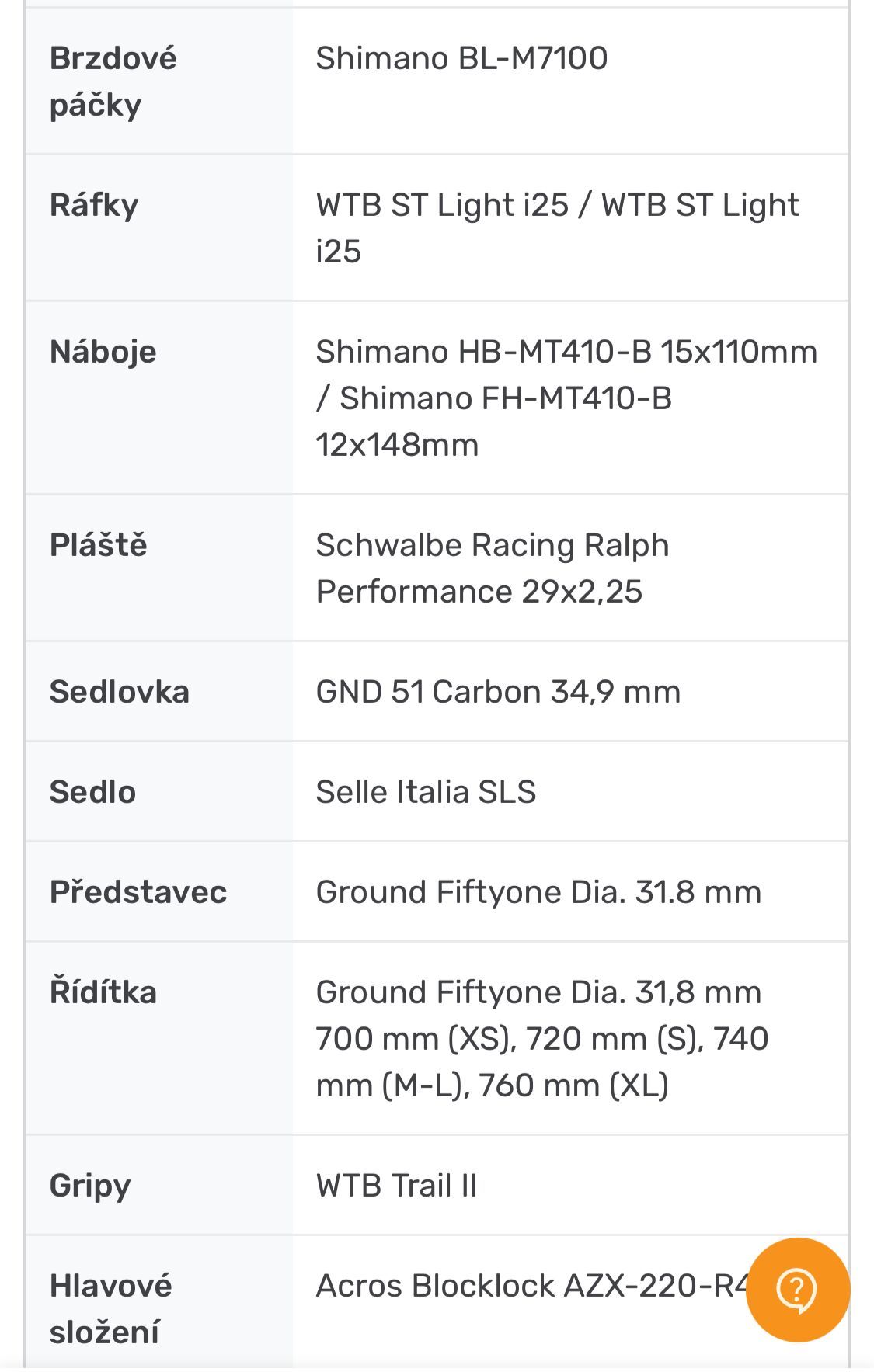Open the orange help chat bubble
874x1372 pixels.
point(797,1290)
